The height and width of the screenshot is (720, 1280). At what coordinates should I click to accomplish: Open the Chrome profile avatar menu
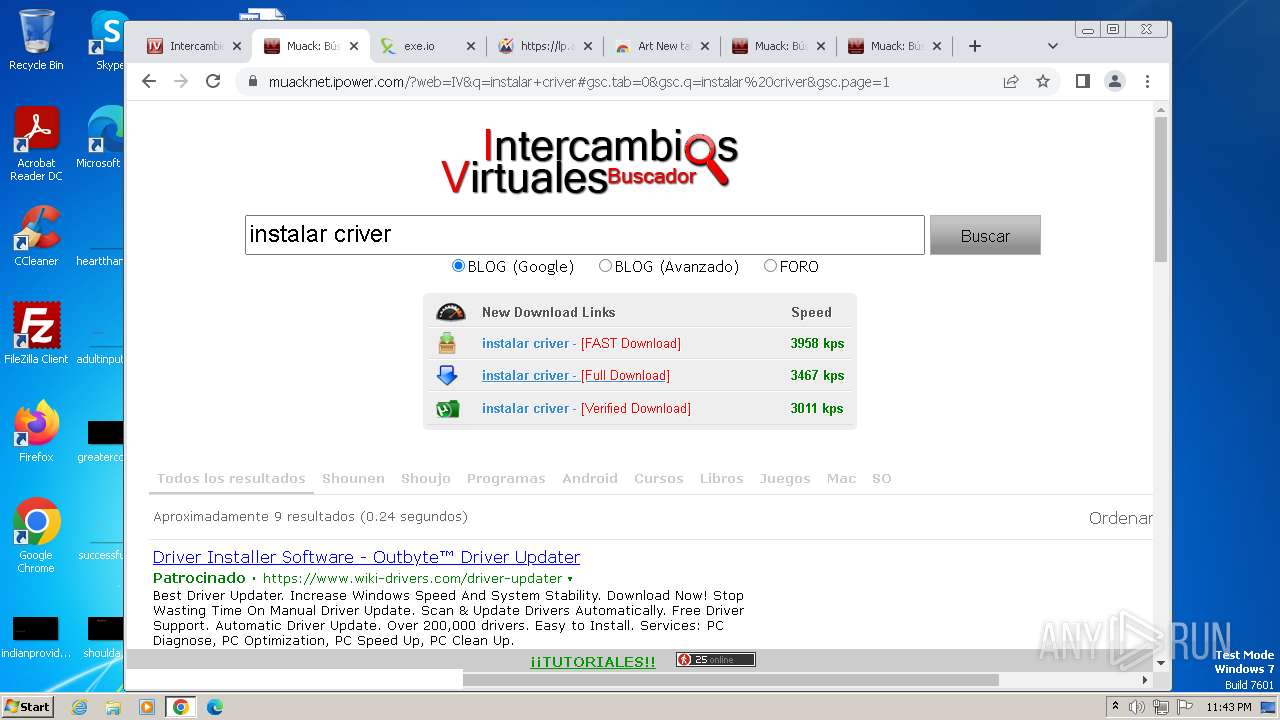[1115, 81]
